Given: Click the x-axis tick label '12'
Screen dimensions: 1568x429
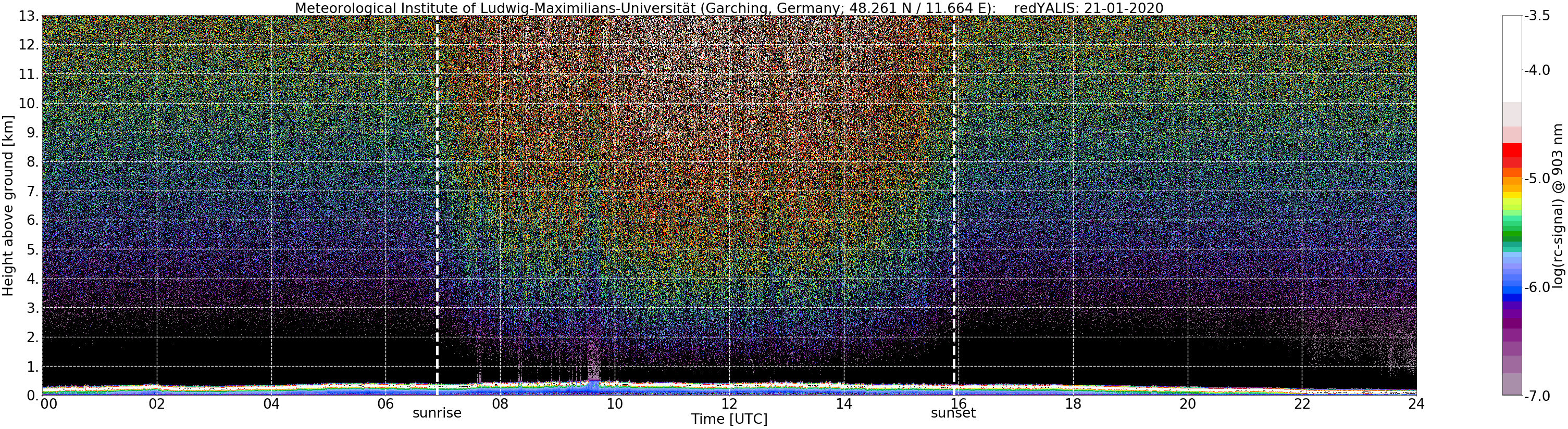Looking at the screenshot, I should click(x=729, y=404).
